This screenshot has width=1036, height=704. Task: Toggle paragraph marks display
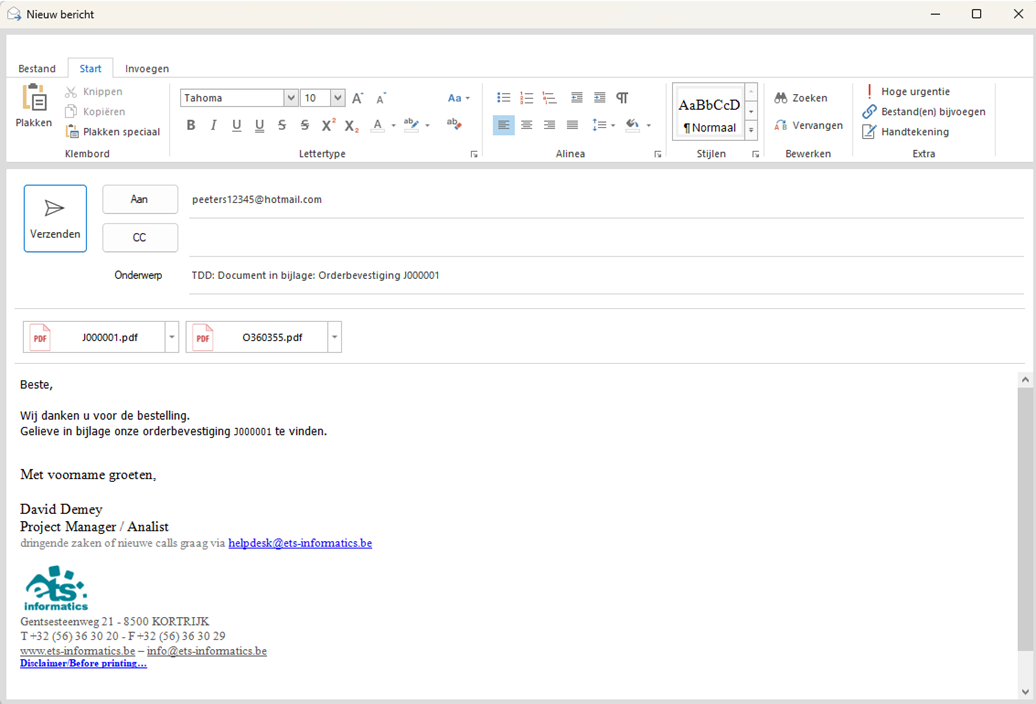[622, 98]
